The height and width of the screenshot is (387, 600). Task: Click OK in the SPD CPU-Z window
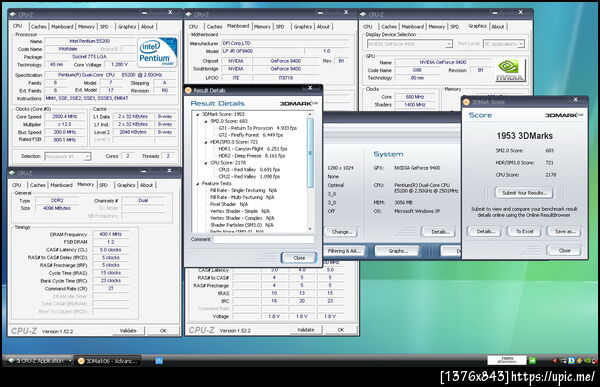pyautogui.click(x=341, y=330)
